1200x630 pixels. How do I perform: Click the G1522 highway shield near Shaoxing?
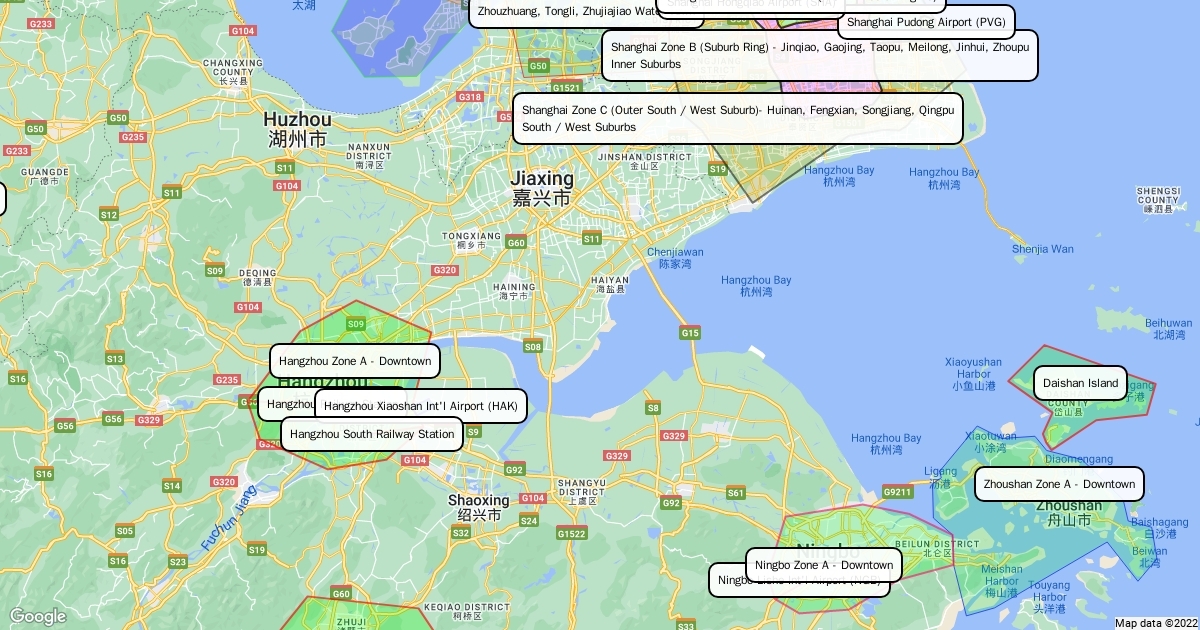tap(571, 534)
